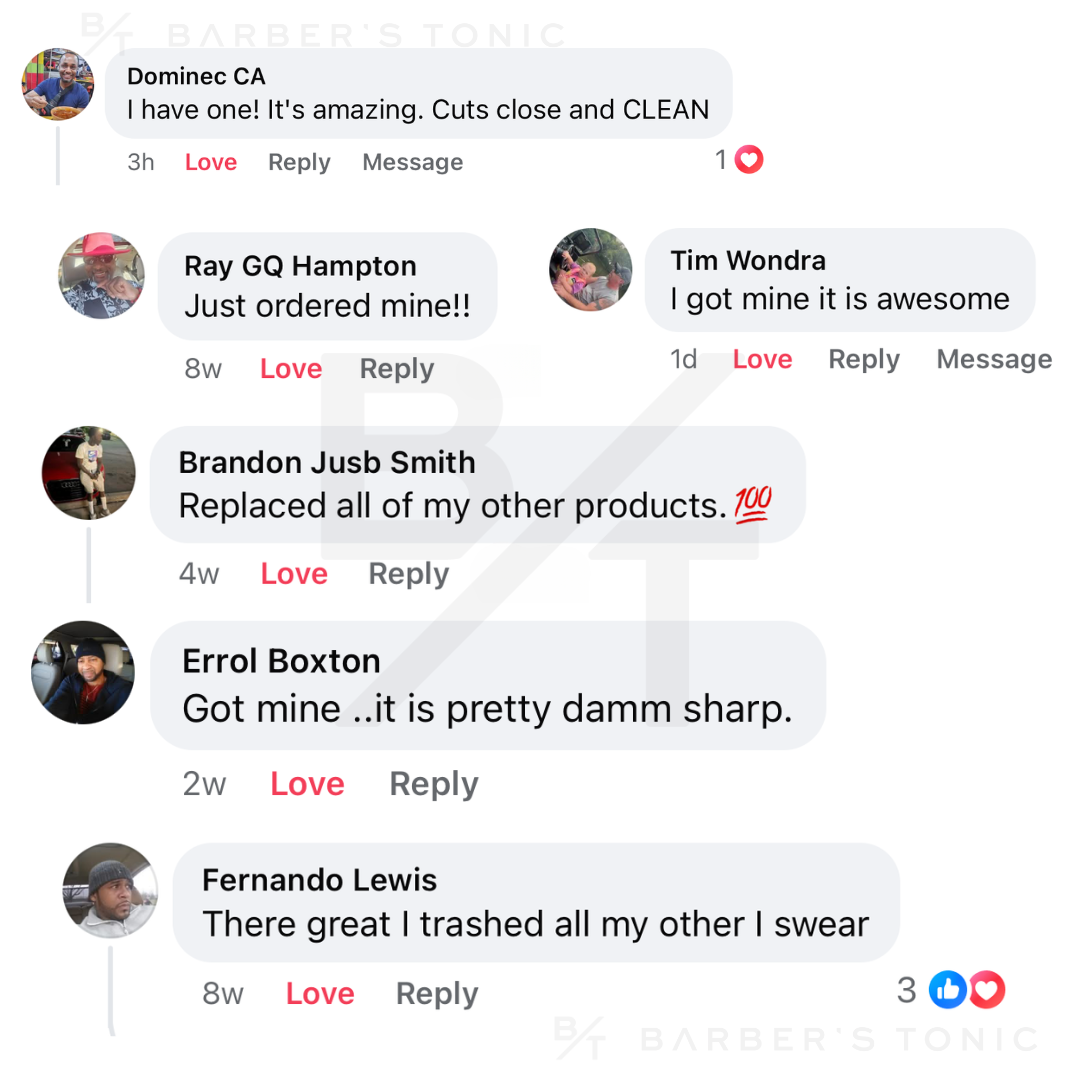The image size is (1080, 1080).
Task: Love Tim Wondra's comment
Action: coord(762,359)
